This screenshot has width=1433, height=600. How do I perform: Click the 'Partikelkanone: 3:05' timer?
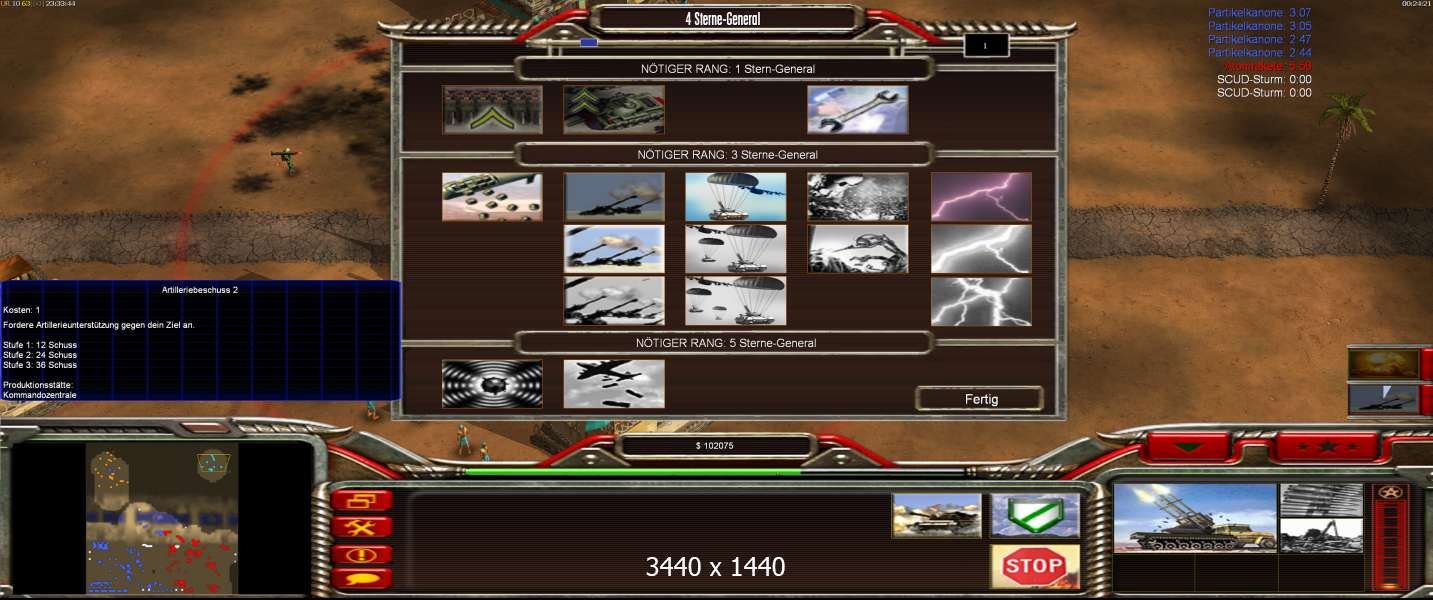pos(1260,26)
